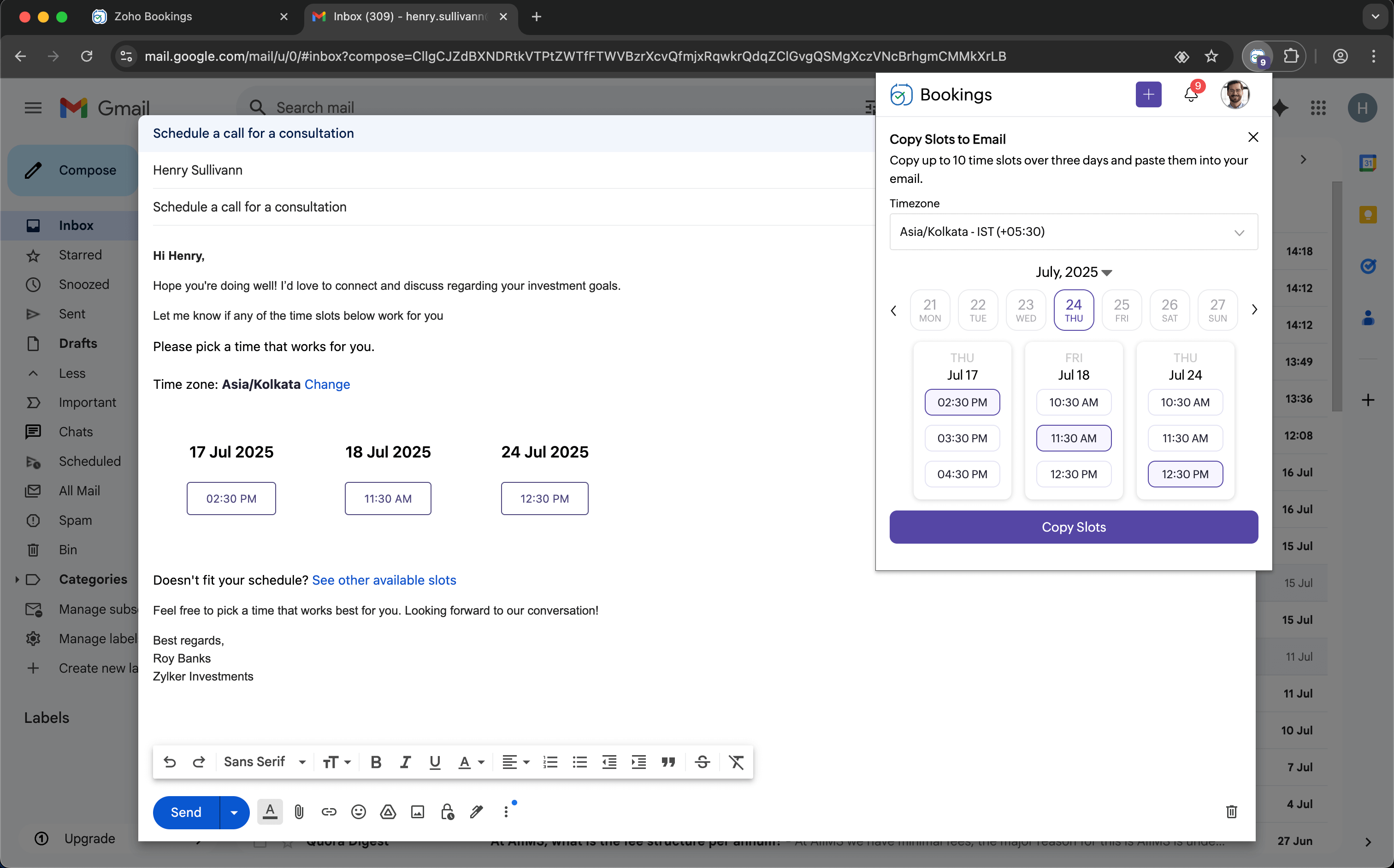Open the Gmail hamburger navigation menu
Viewport: 1394px width, 868px height.
(x=33, y=107)
